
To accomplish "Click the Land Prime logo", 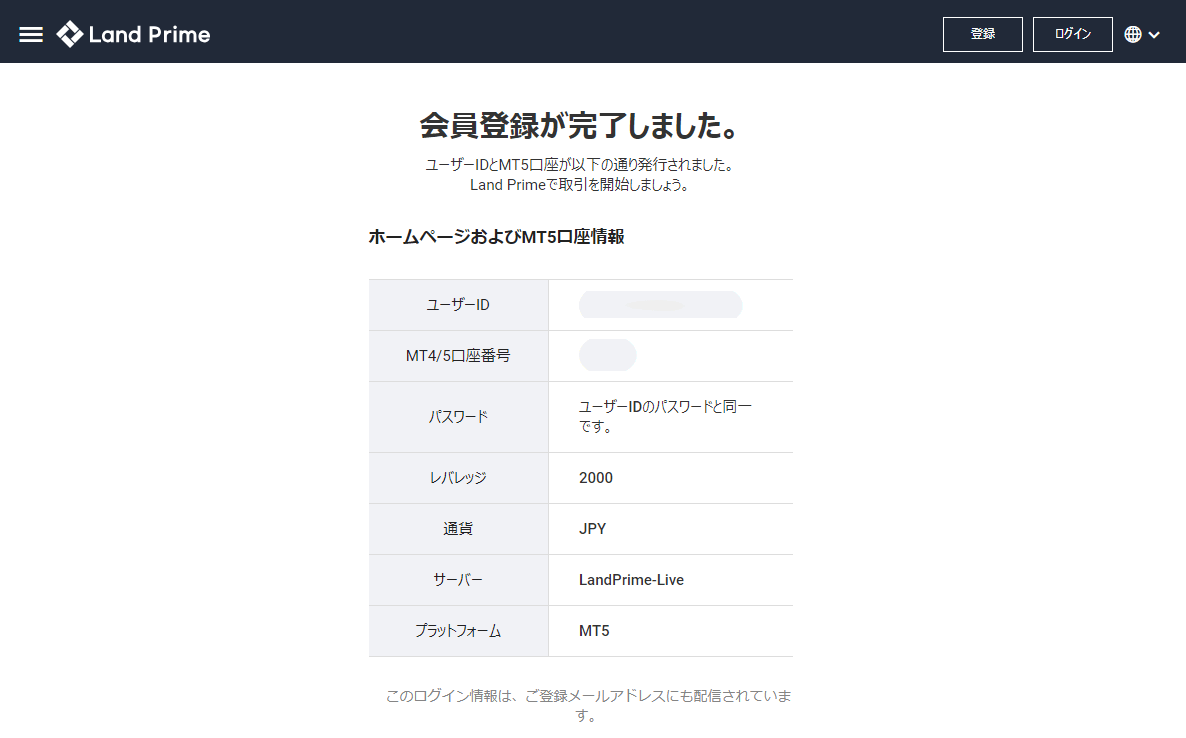I will point(134,34).
